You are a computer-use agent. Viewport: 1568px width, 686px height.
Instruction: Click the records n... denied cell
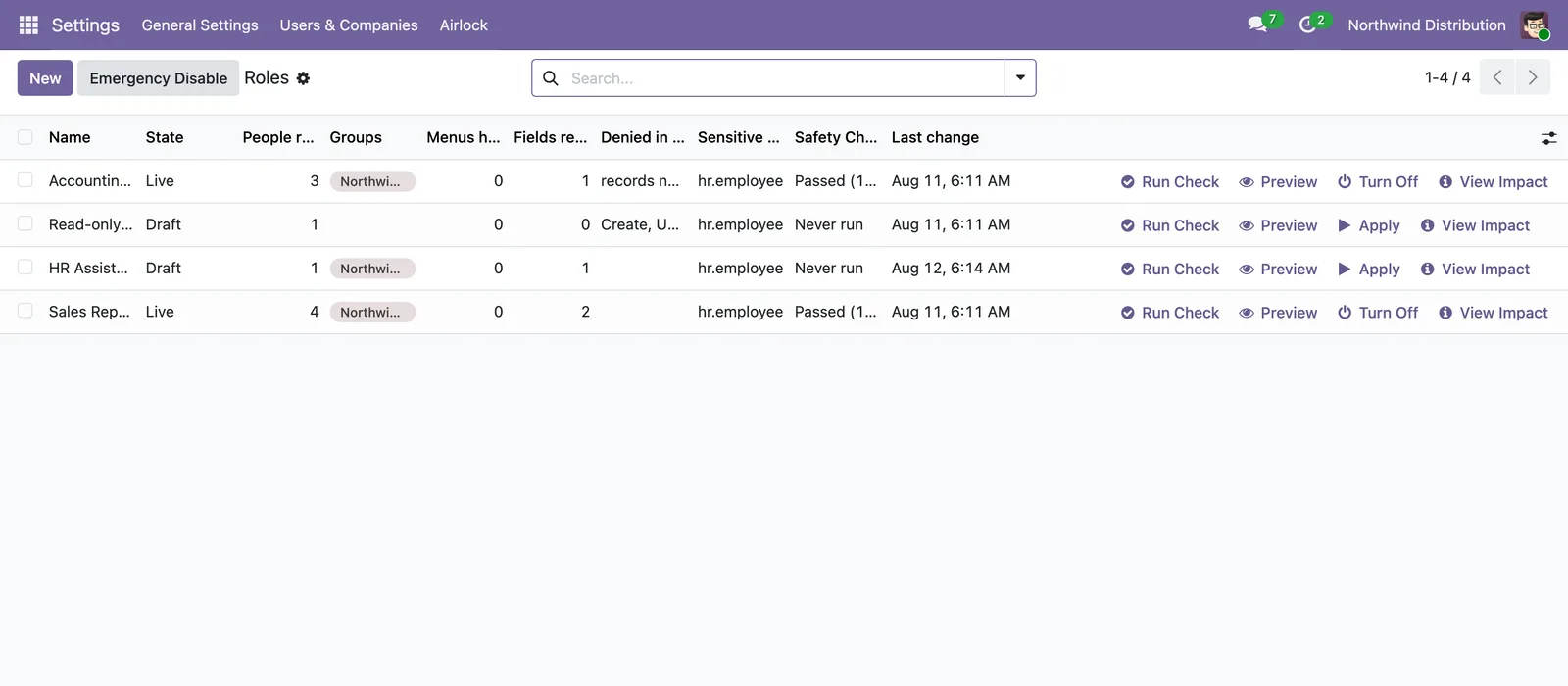pyautogui.click(x=640, y=180)
